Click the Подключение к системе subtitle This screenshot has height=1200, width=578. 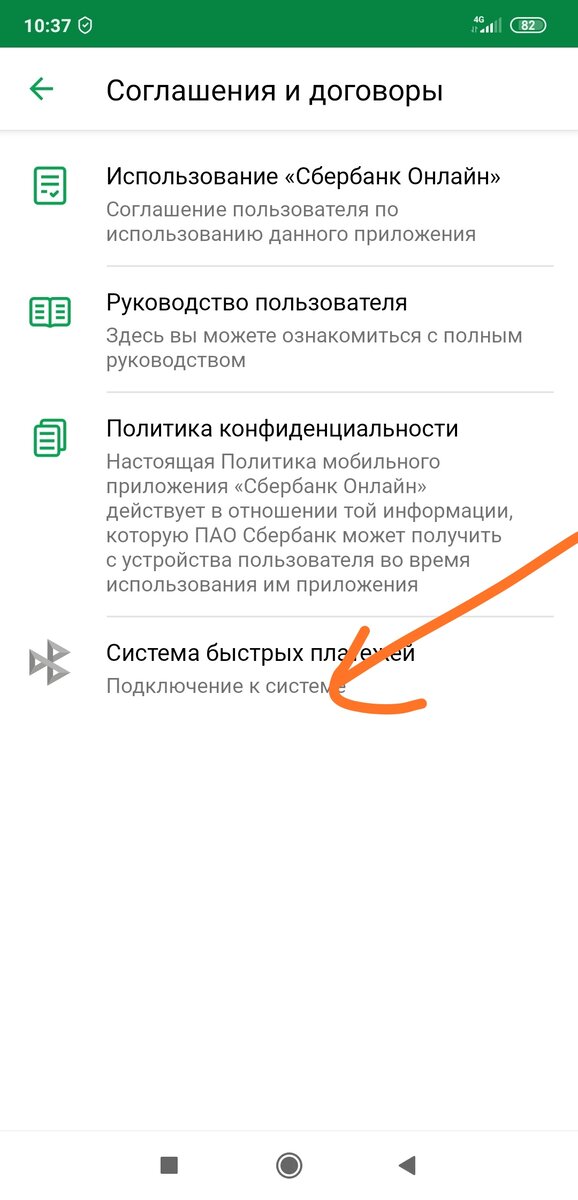(x=226, y=686)
